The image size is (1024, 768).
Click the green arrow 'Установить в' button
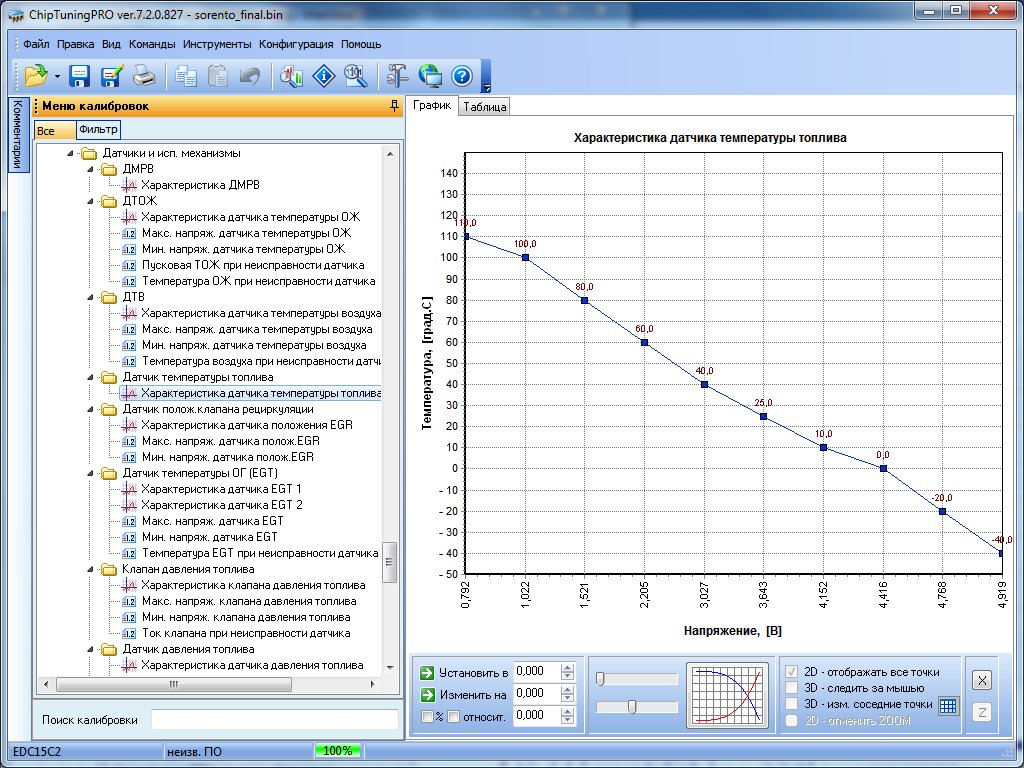coord(428,672)
